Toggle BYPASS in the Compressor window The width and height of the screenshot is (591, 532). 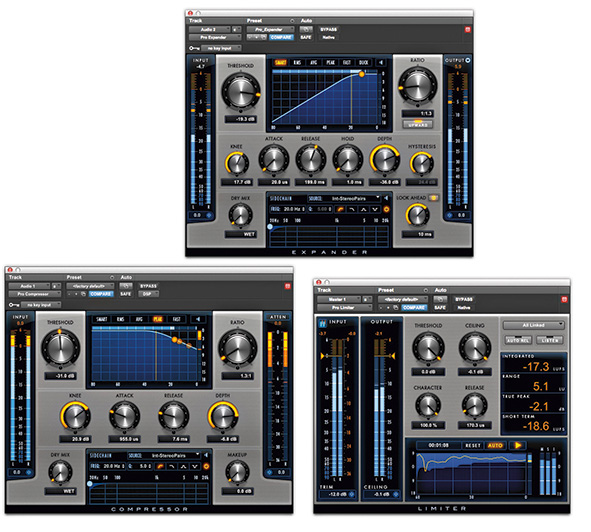tap(148, 286)
